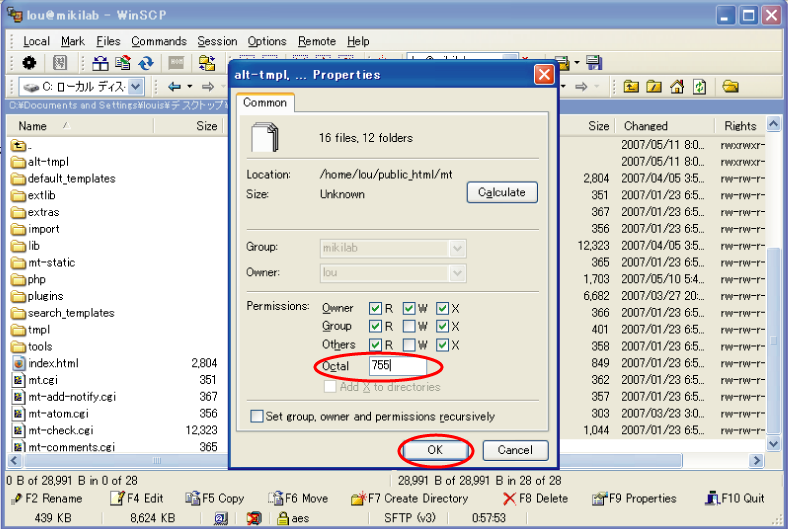This screenshot has height=529, width=788.
Task: Toggle Others R permission checkbox
Action: click(x=375, y=345)
